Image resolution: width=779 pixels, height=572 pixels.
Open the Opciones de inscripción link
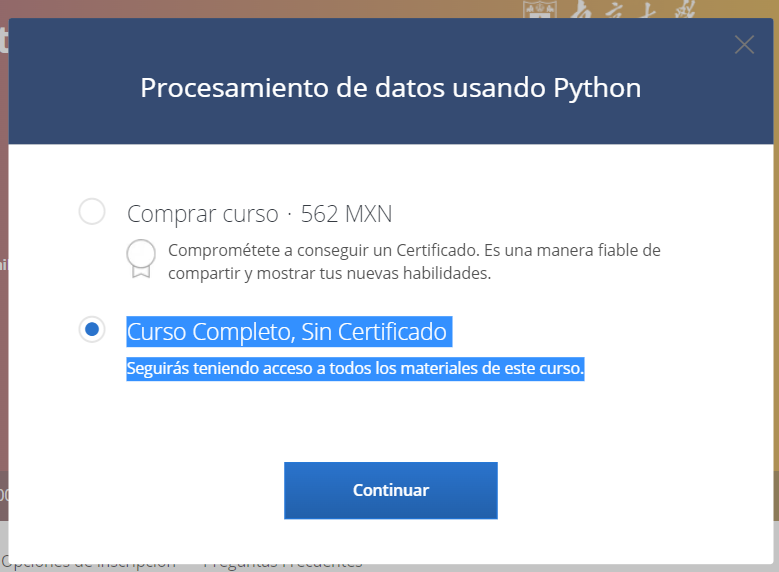(x=90, y=565)
